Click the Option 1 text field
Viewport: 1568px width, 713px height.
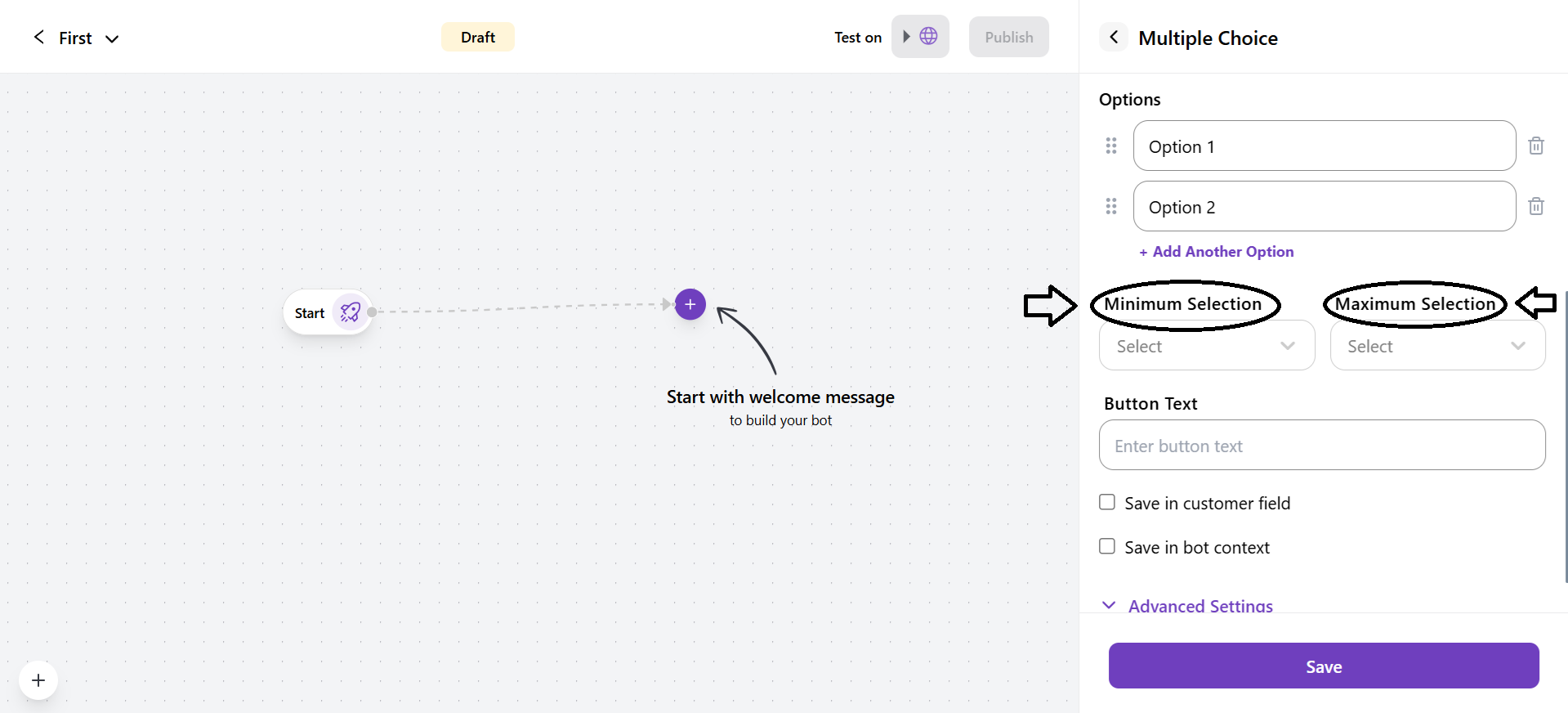click(x=1324, y=146)
